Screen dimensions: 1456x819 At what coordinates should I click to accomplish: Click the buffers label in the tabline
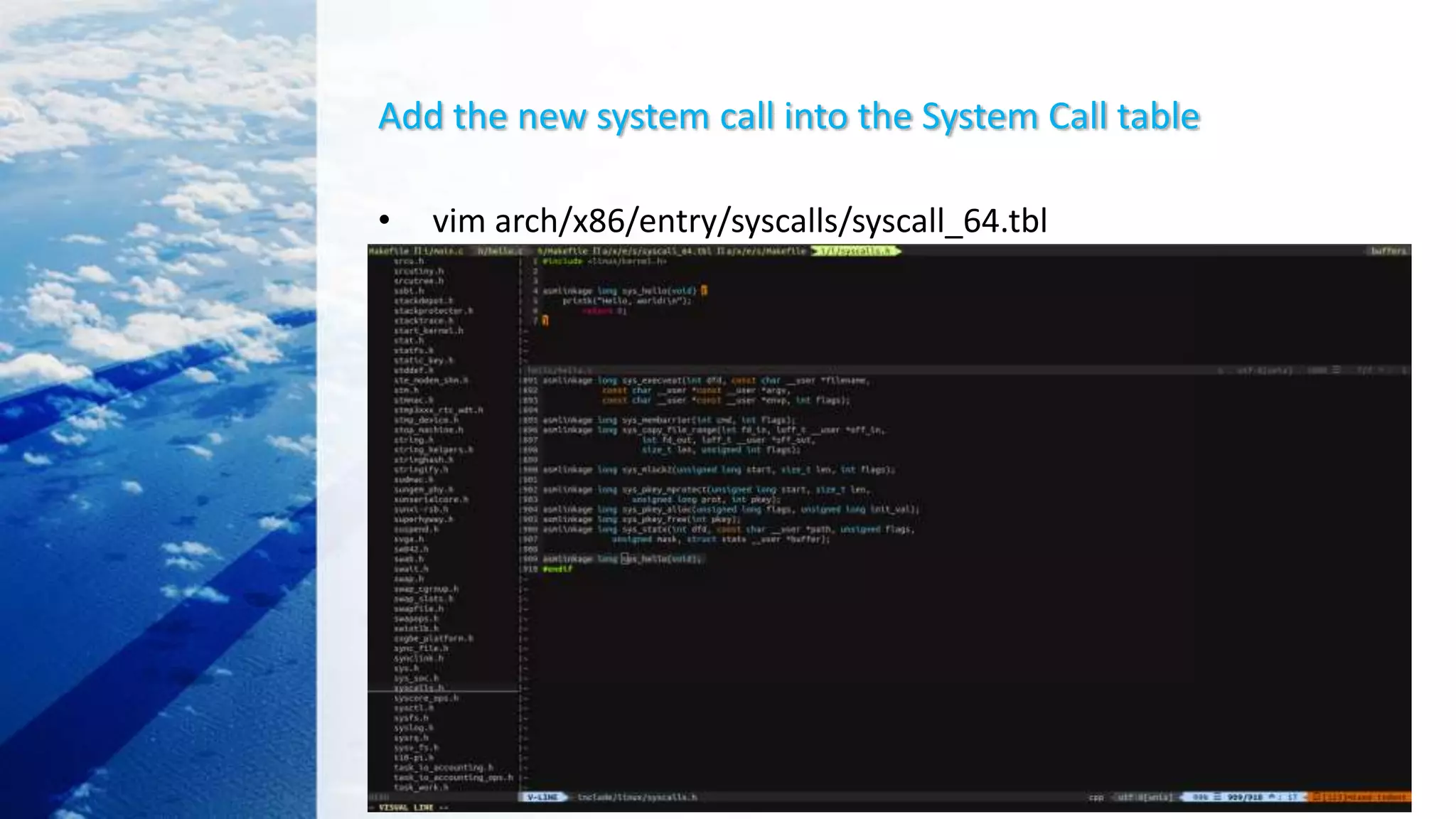(x=1388, y=251)
